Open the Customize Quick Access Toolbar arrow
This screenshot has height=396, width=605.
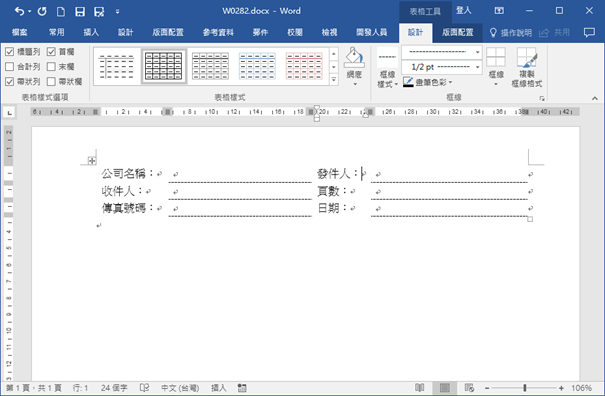117,12
